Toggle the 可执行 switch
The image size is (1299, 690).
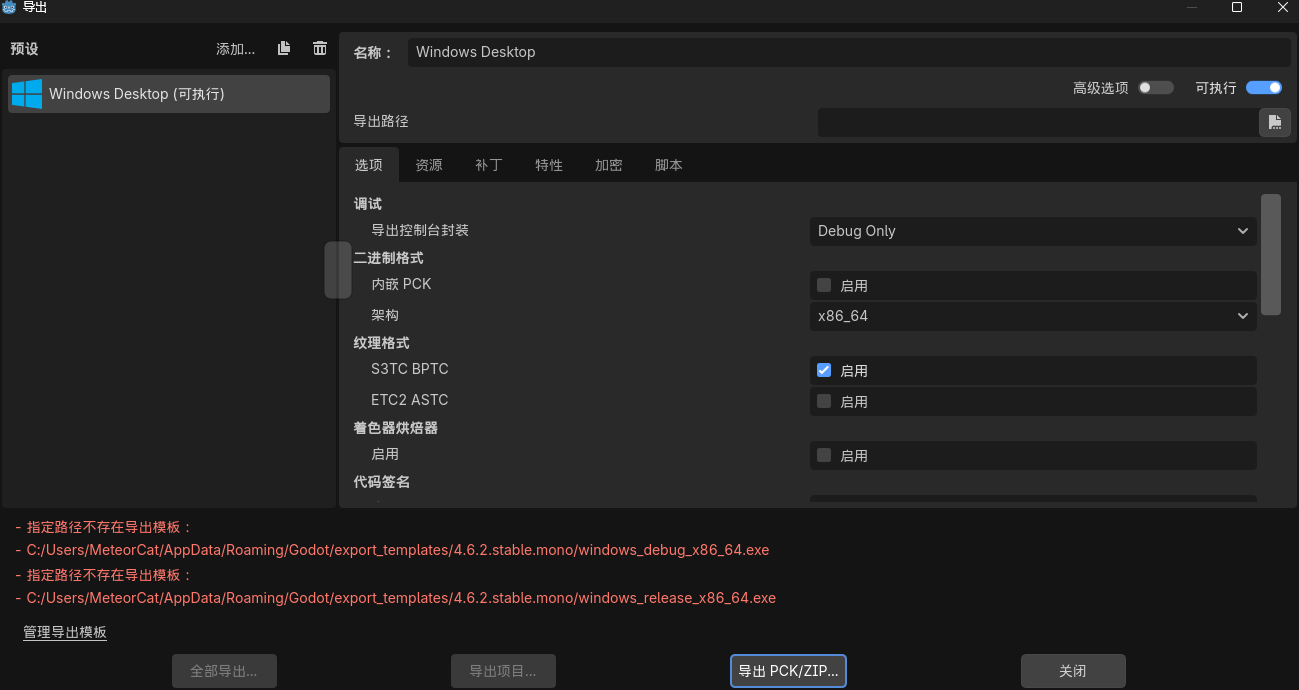click(1264, 88)
